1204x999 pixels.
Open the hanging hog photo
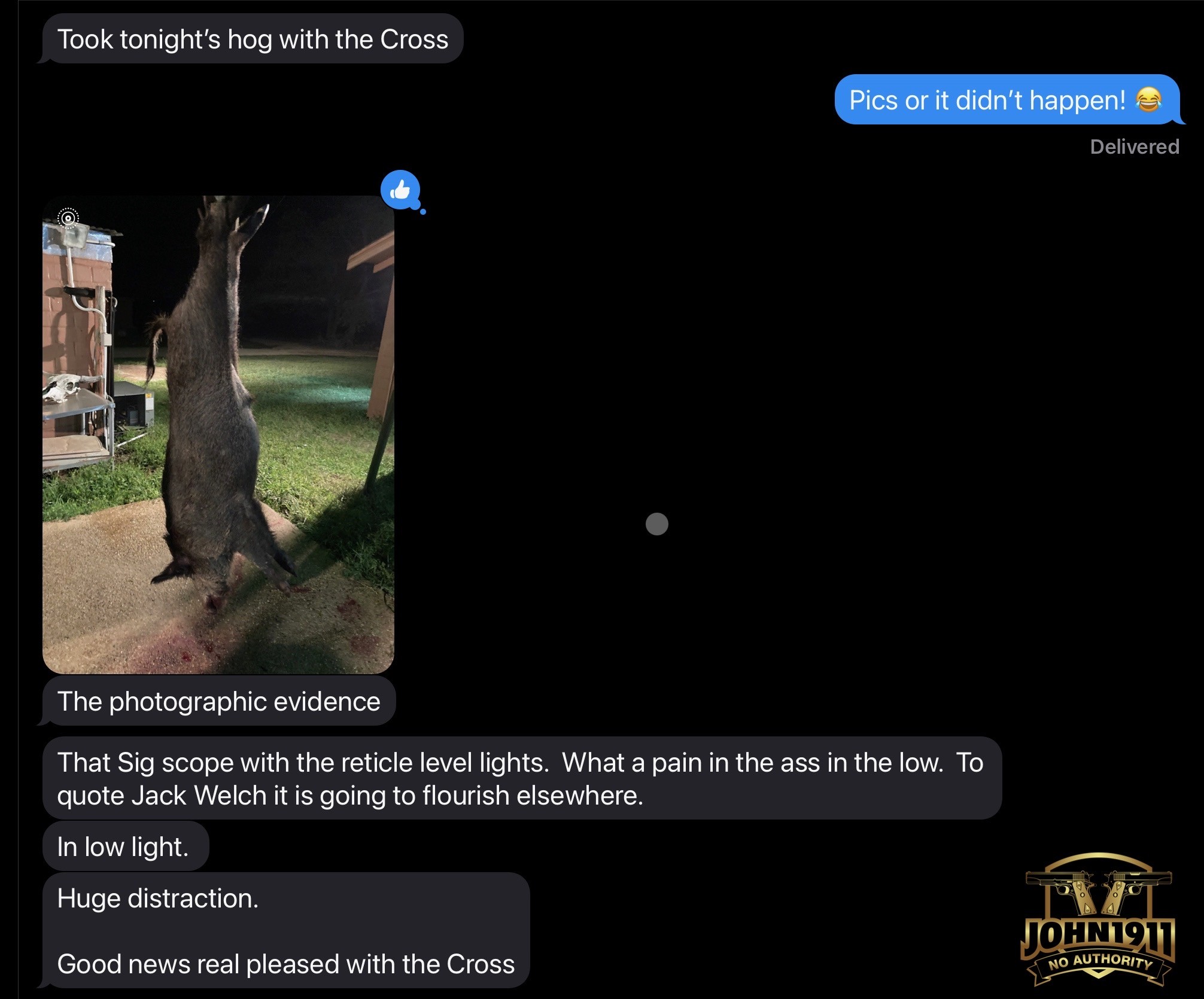(x=218, y=434)
